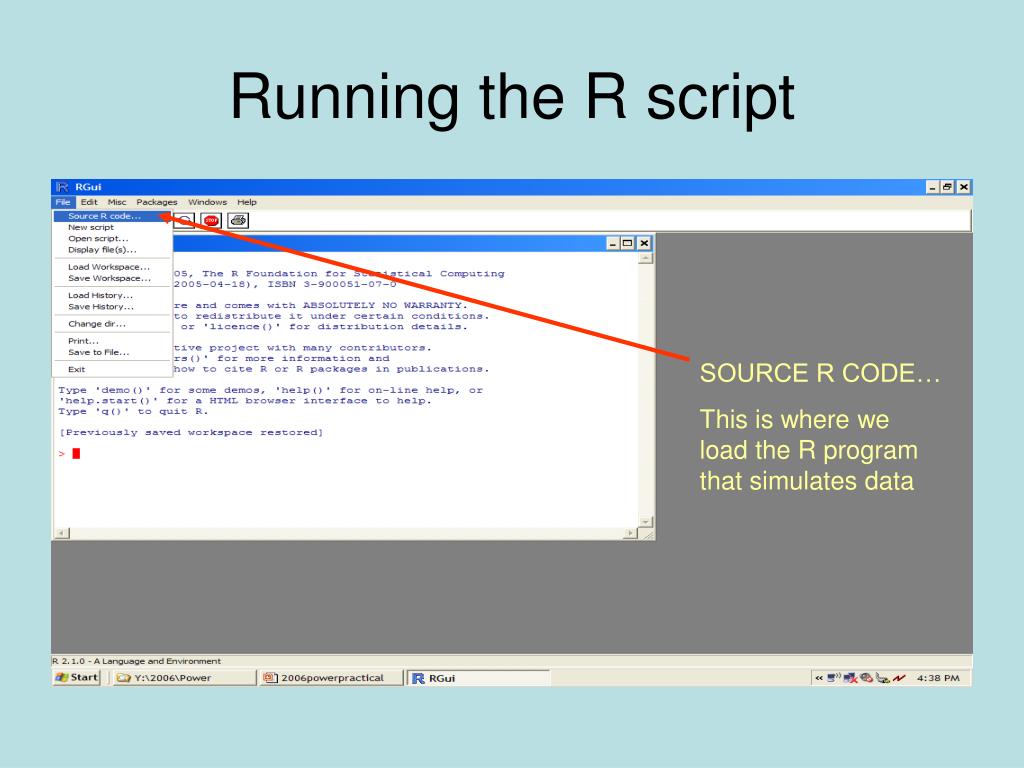
Task: Close the R Console child window
Action: (644, 244)
